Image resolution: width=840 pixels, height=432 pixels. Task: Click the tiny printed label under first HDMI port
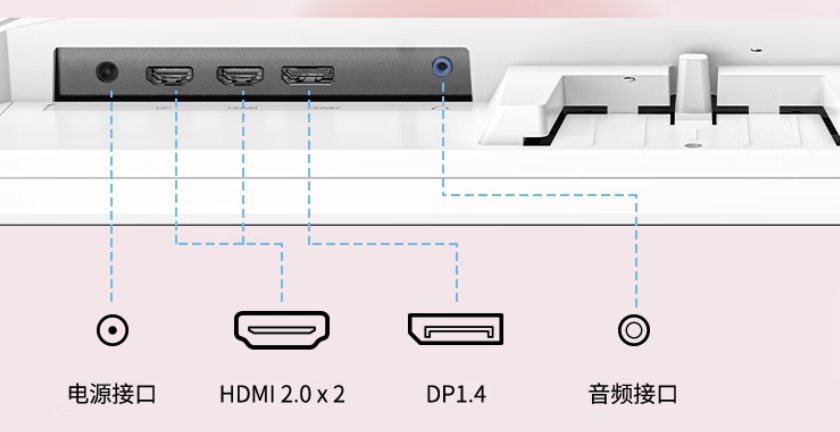pos(162,108)
